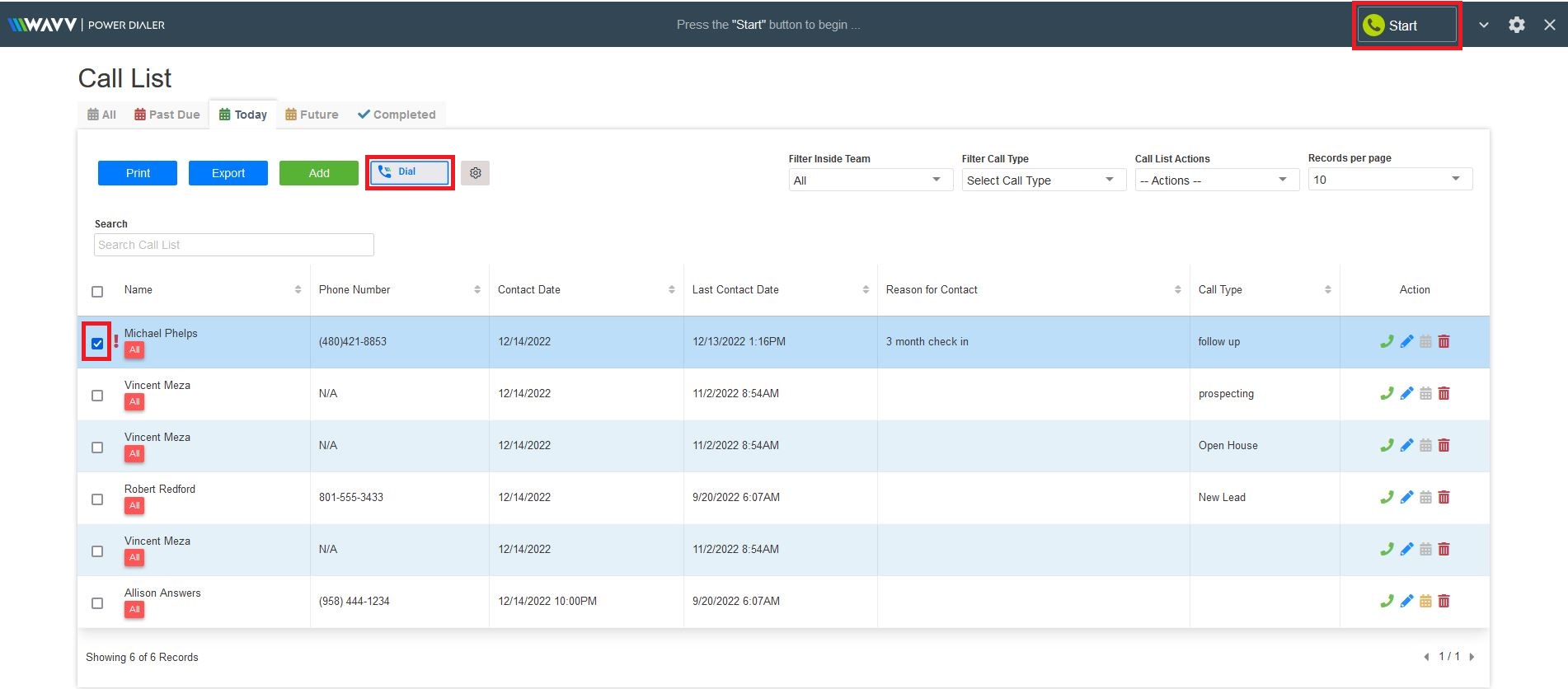Image resolution: width=1568 pixels, height=689 pixels.
Task: Click the '3 month check in' reason cell
Action: pos(927,341)
